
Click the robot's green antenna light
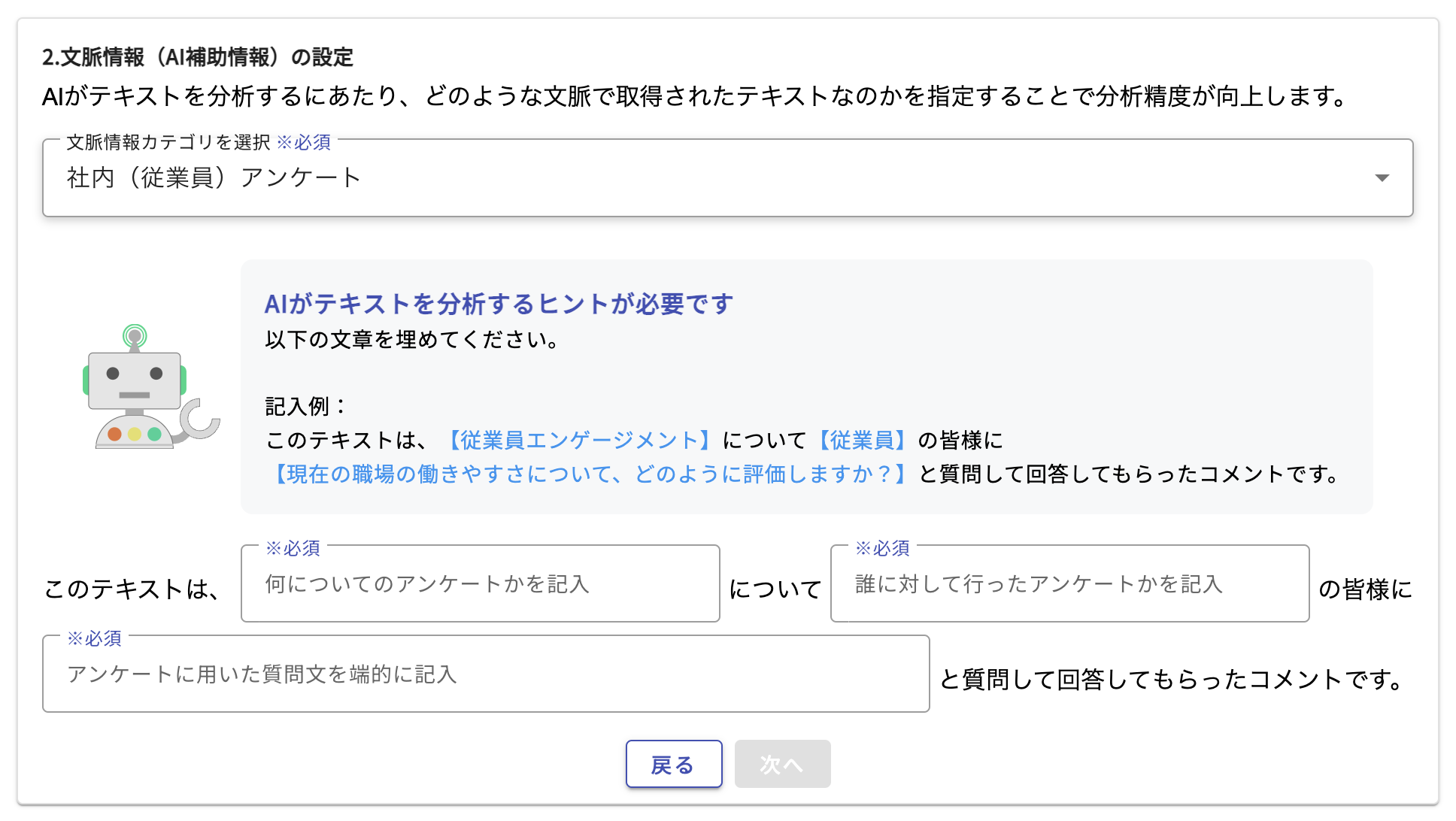[135, 335]
